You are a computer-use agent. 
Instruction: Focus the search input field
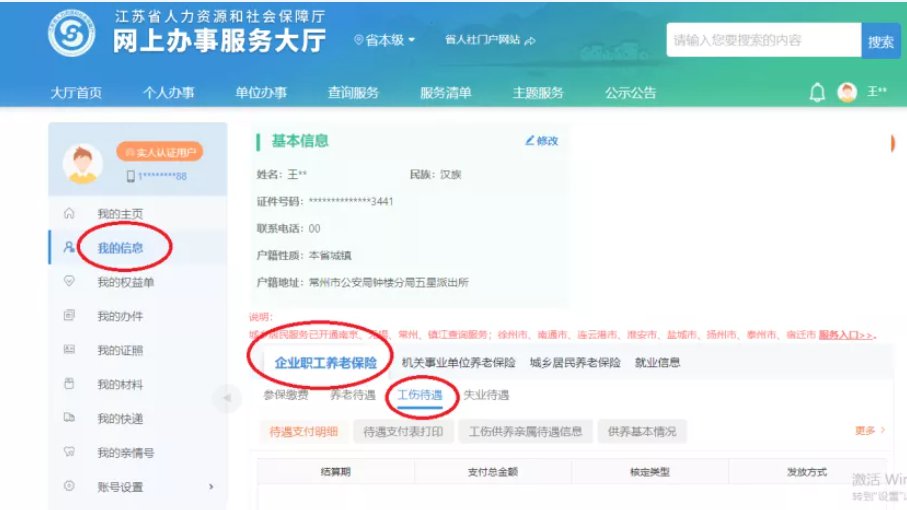click(x=762, y=41)
